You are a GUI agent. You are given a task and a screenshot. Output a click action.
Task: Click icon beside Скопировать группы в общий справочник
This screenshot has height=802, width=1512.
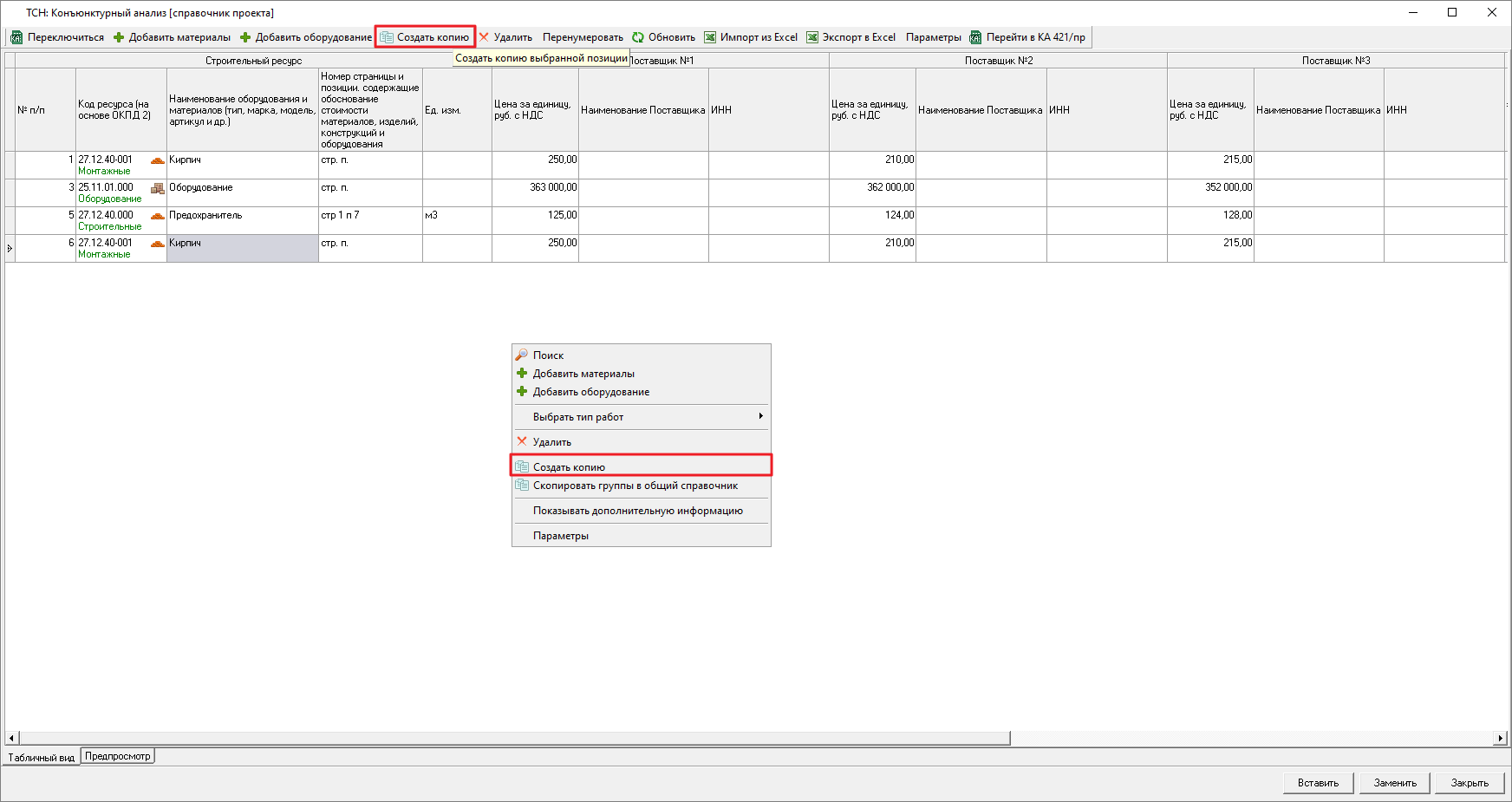click(x=522, y=485)
